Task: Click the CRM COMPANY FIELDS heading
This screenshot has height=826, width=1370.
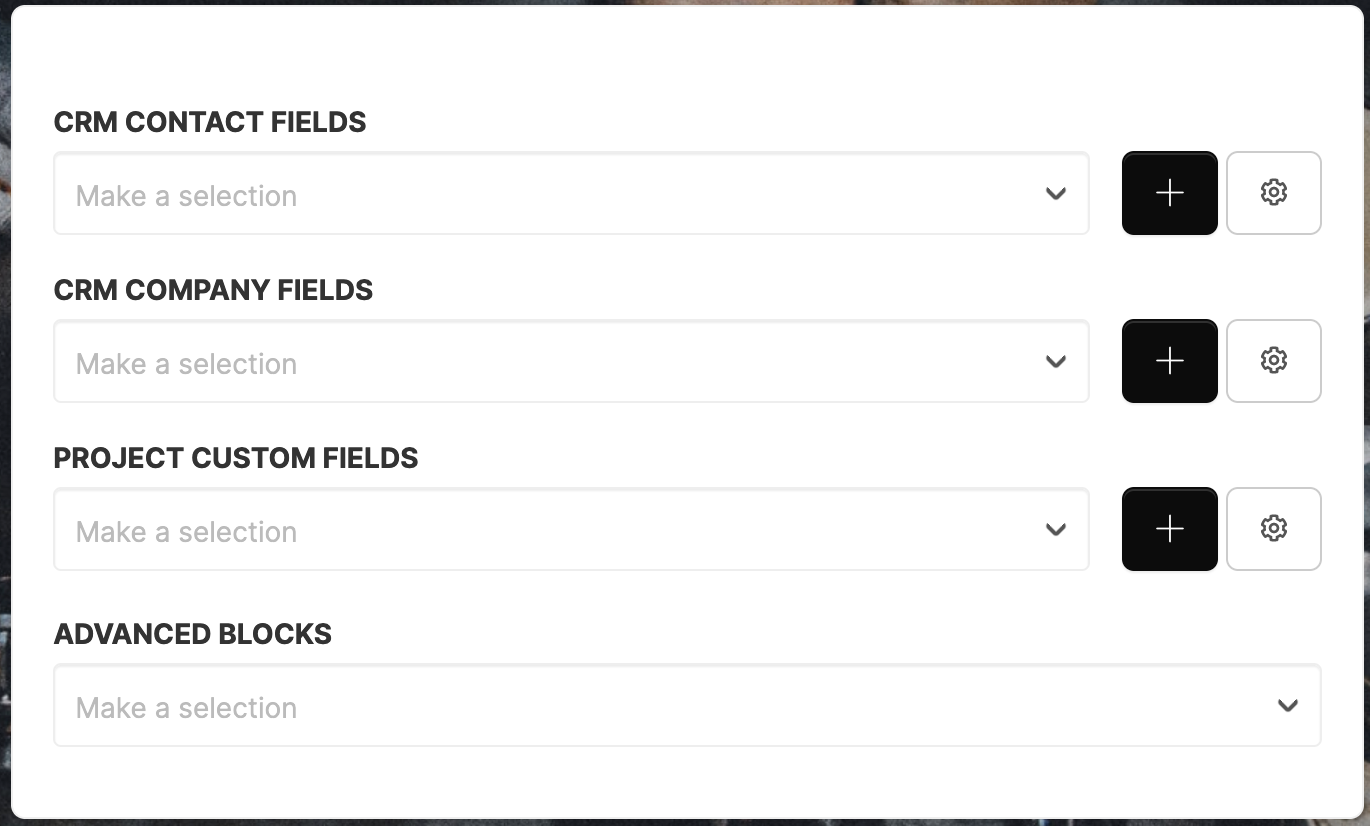Action: point(213,290)
